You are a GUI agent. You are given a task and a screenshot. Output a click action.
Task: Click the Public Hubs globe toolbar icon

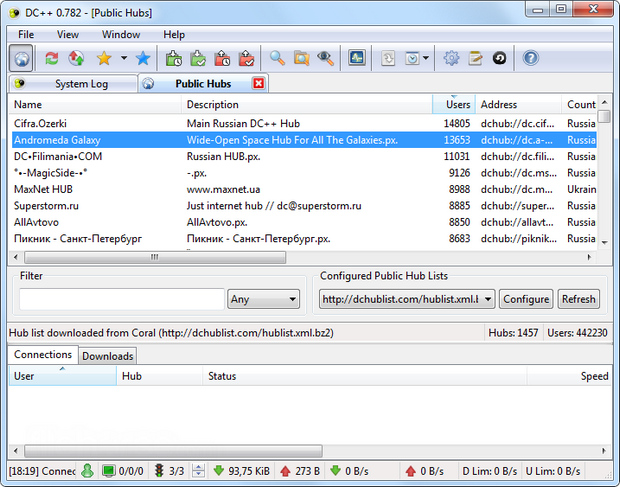point(21,59)
